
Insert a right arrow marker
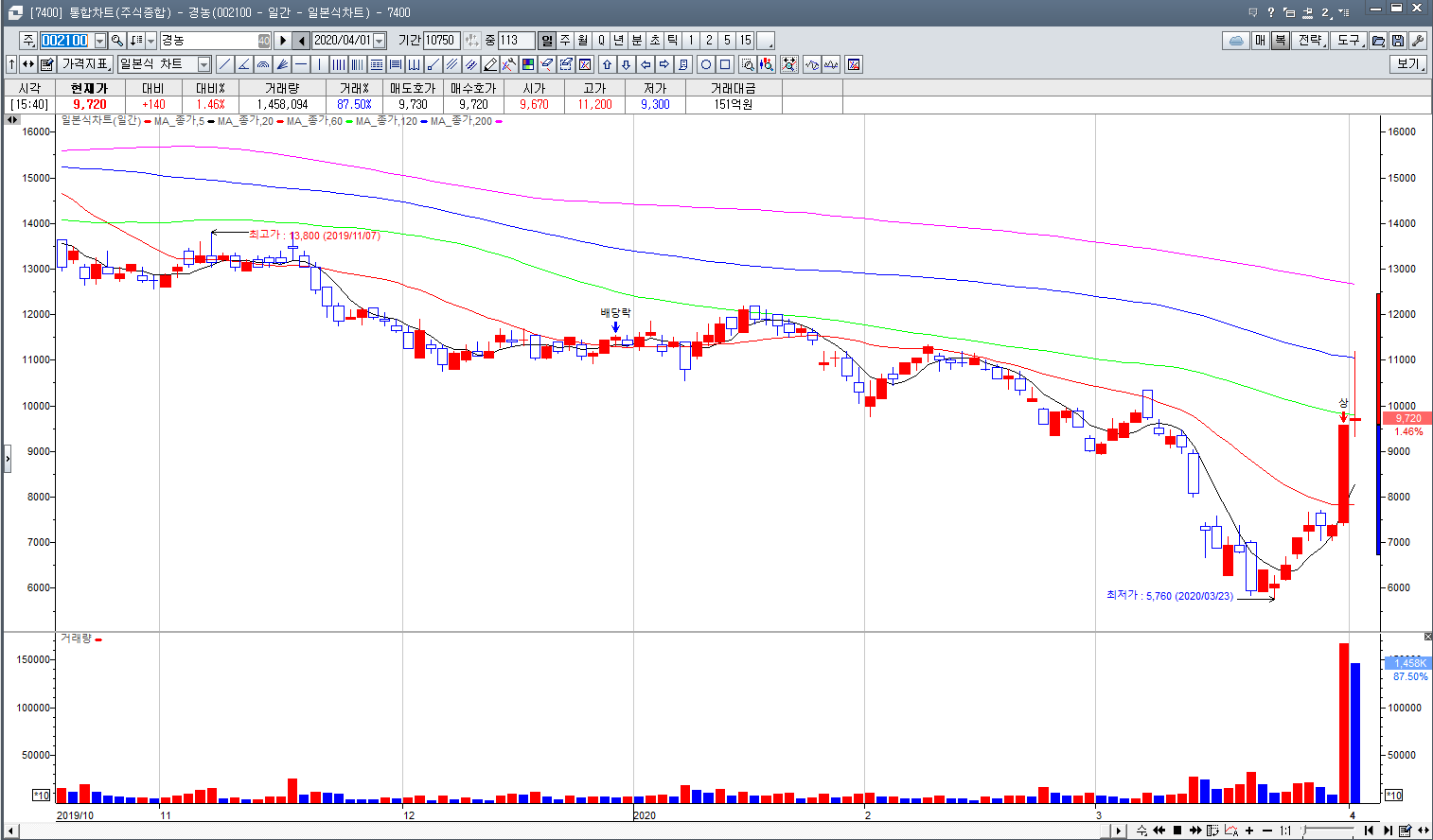(664, 64)
